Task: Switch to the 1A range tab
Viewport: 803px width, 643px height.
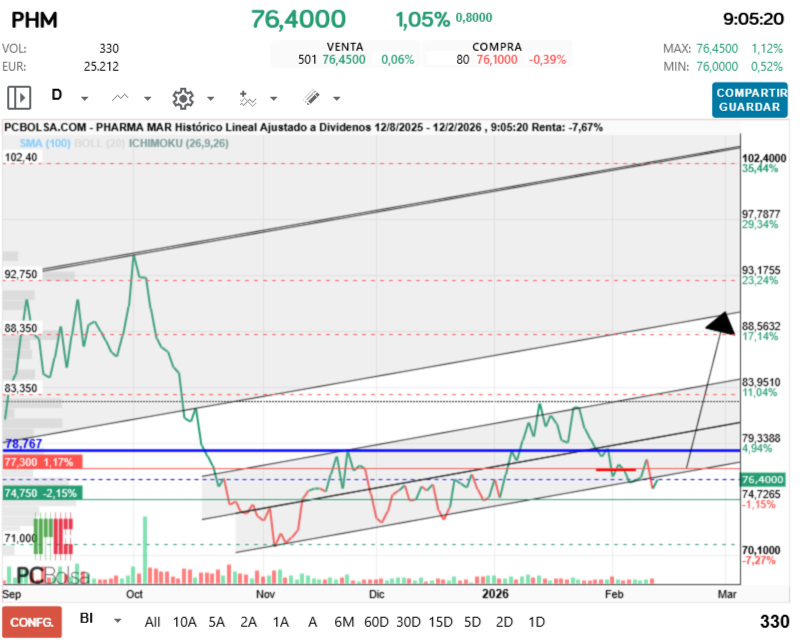Action: click(281, 622)
